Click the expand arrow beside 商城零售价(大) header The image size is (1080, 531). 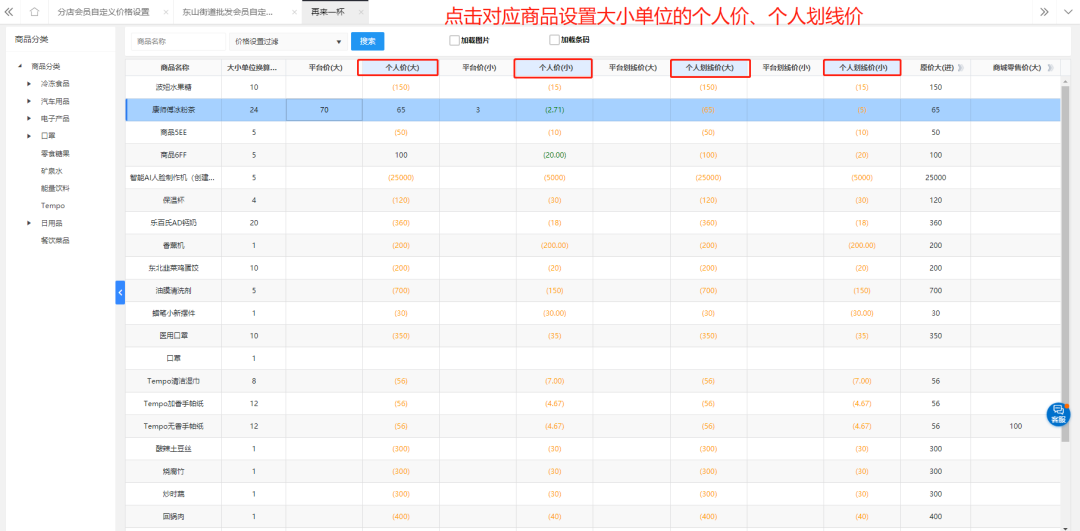pyautogui.click(x=1051, y=68)
